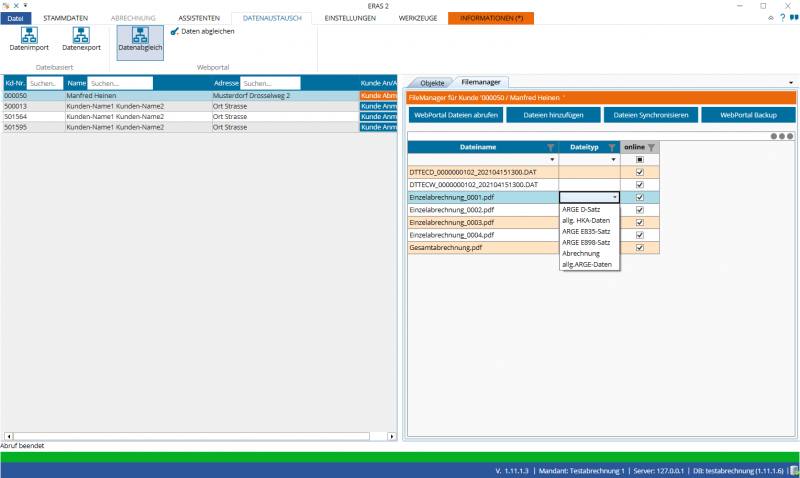The image size is (800, 478).
Task: Open the Datenexport tool
Action: point(81,40)
